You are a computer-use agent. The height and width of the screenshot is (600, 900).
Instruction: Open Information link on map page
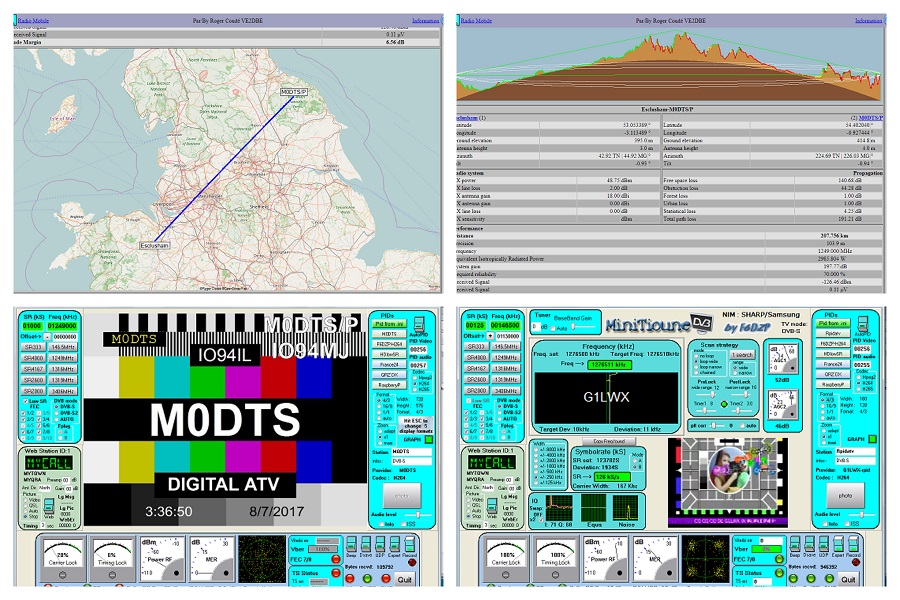pyautogui.click(x=425, y=21)
